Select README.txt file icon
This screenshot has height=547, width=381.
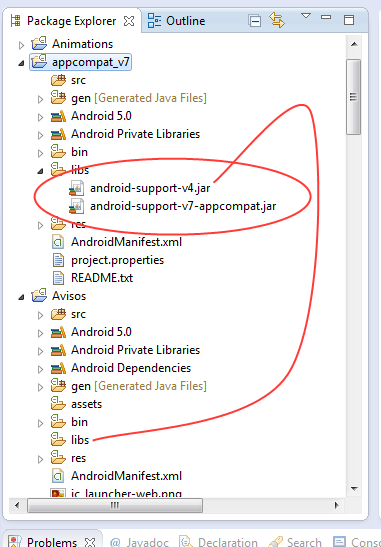point(58,278)
